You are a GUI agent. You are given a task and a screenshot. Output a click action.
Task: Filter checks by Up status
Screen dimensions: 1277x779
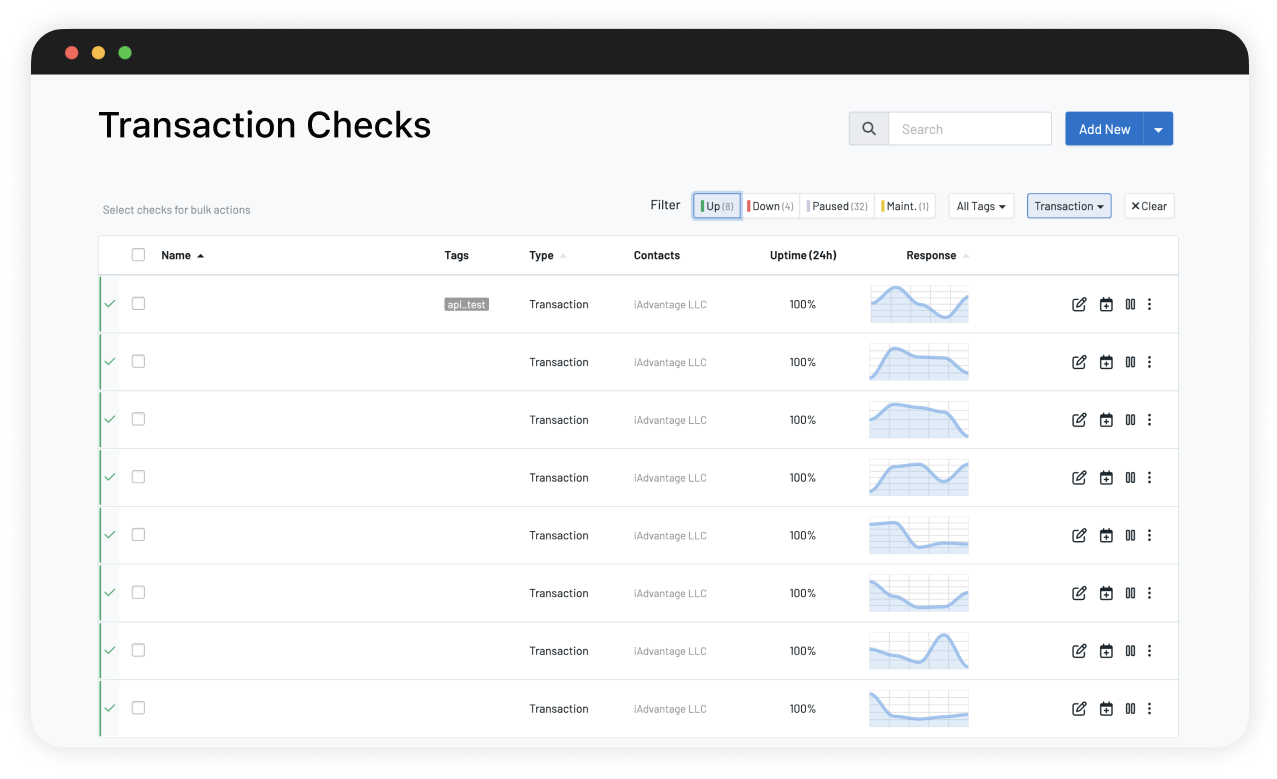pyautogui.click(x=717, y=206)
